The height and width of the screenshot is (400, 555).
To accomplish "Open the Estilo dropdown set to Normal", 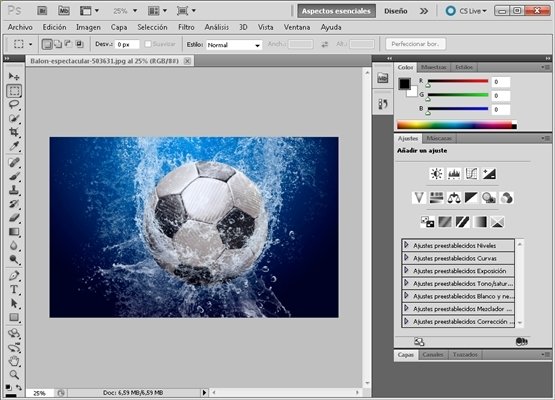I will point(234,45).
